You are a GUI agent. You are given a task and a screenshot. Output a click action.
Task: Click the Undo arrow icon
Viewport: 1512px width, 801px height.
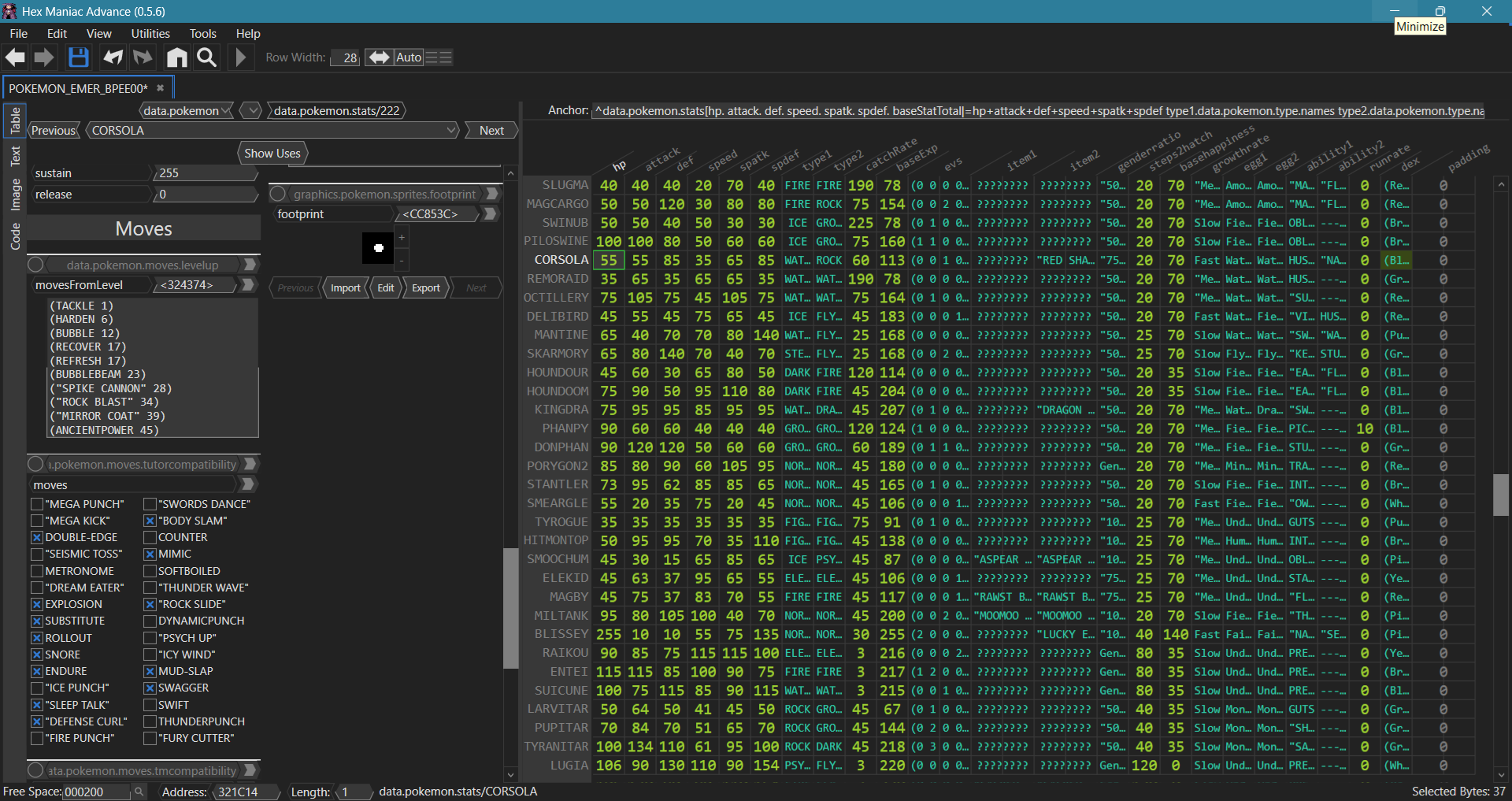113,57
